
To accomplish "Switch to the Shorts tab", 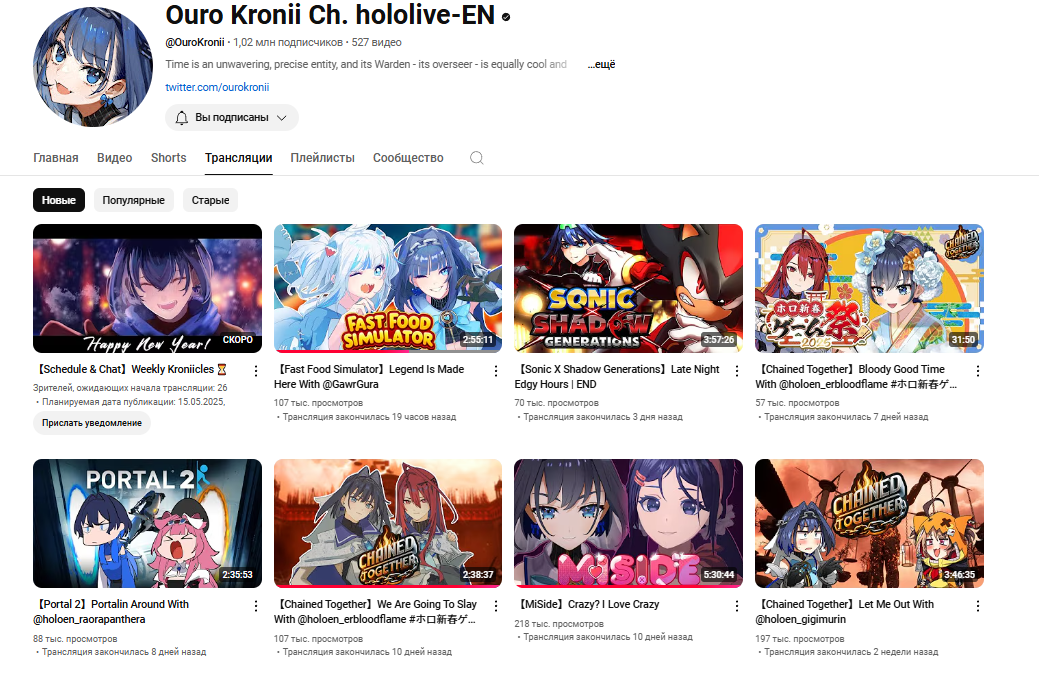I will pyautogui.click(x=168, y=158).
